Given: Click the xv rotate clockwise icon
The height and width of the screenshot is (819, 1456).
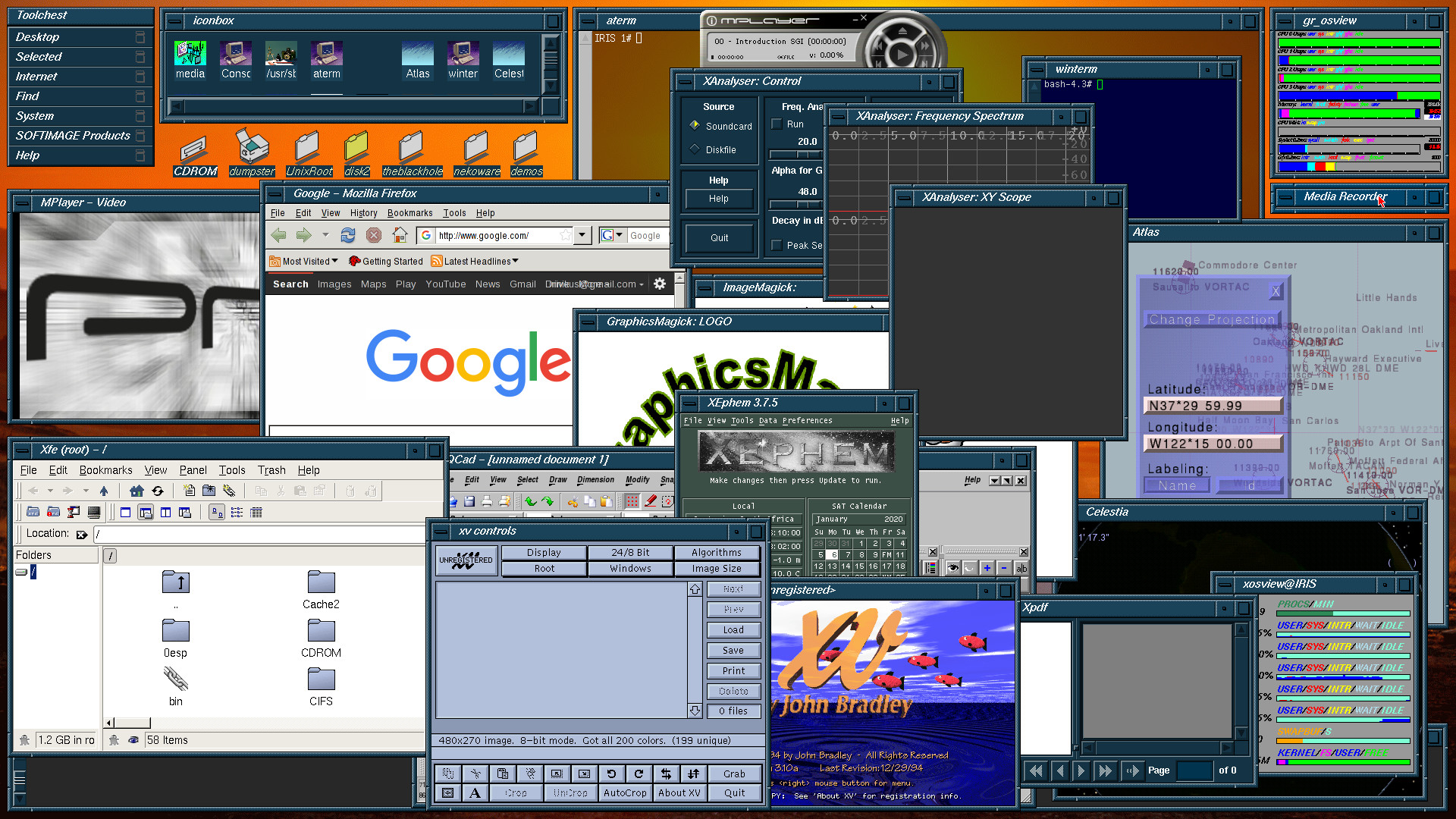Looking at the screenshot, I should point(639,773).
